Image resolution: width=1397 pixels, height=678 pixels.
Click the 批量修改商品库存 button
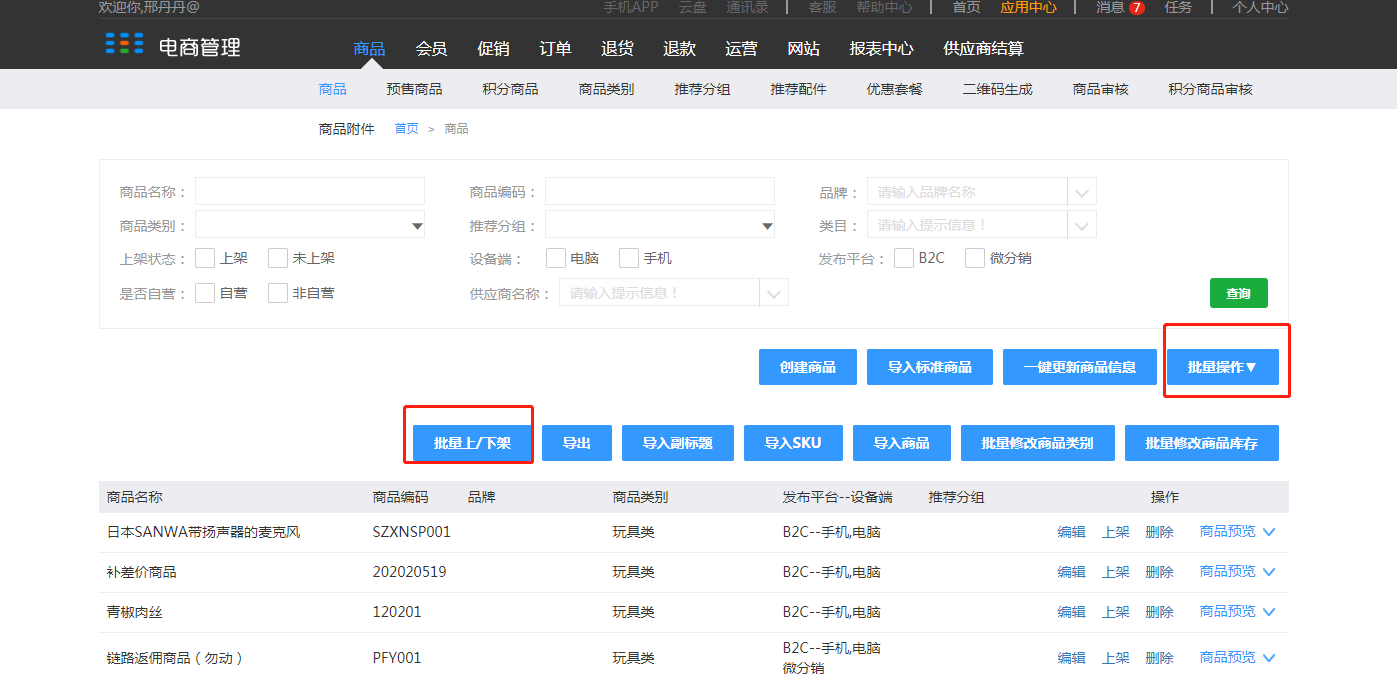pos(1202,443)
